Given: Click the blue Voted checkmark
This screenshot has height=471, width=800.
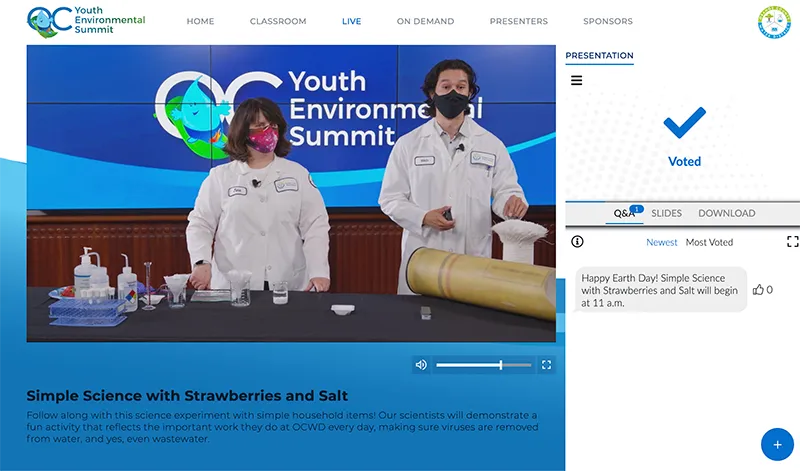Looking at the screenshot, I should (x=684, y=122).
